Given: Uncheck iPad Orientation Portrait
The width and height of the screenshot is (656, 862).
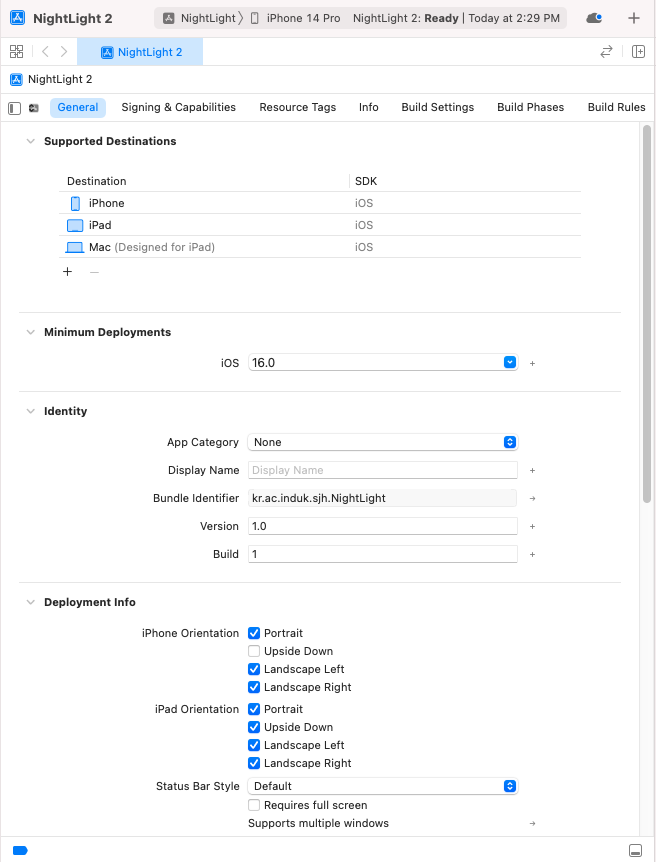Looking at the screenshot, I should coord(254,709).
